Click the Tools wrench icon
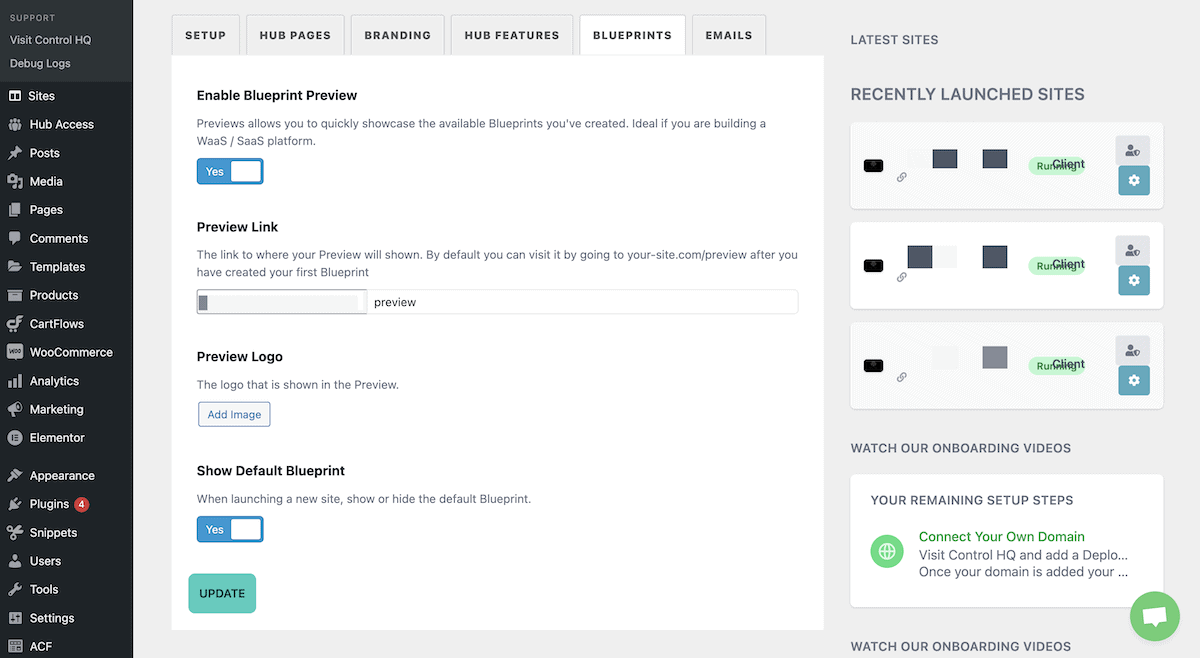Viewport: 1200px width, 658px height. [x=15, y=590]
